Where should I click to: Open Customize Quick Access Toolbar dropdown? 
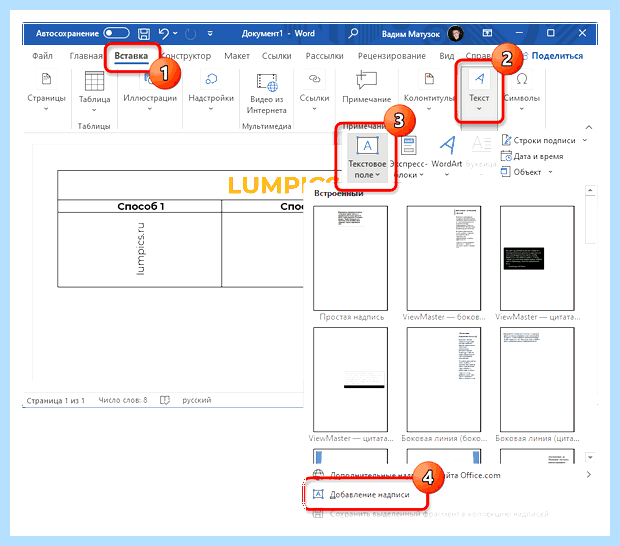pyautogui.click(x=210, y=34)
